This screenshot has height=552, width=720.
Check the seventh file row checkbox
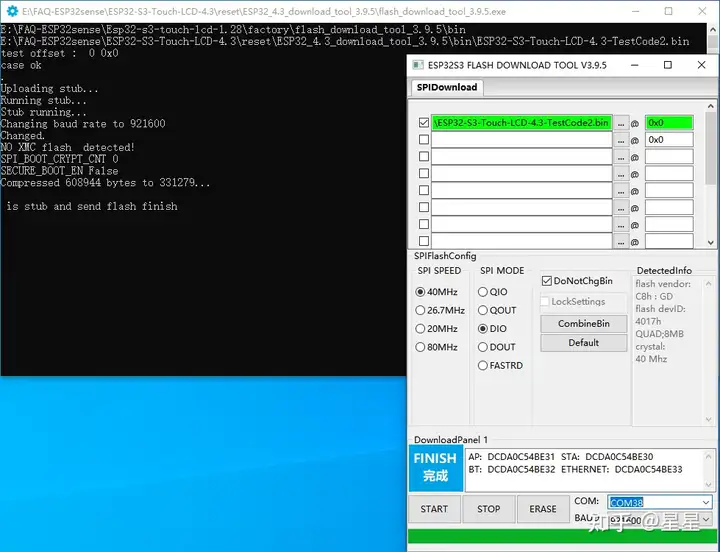point(424,224)
